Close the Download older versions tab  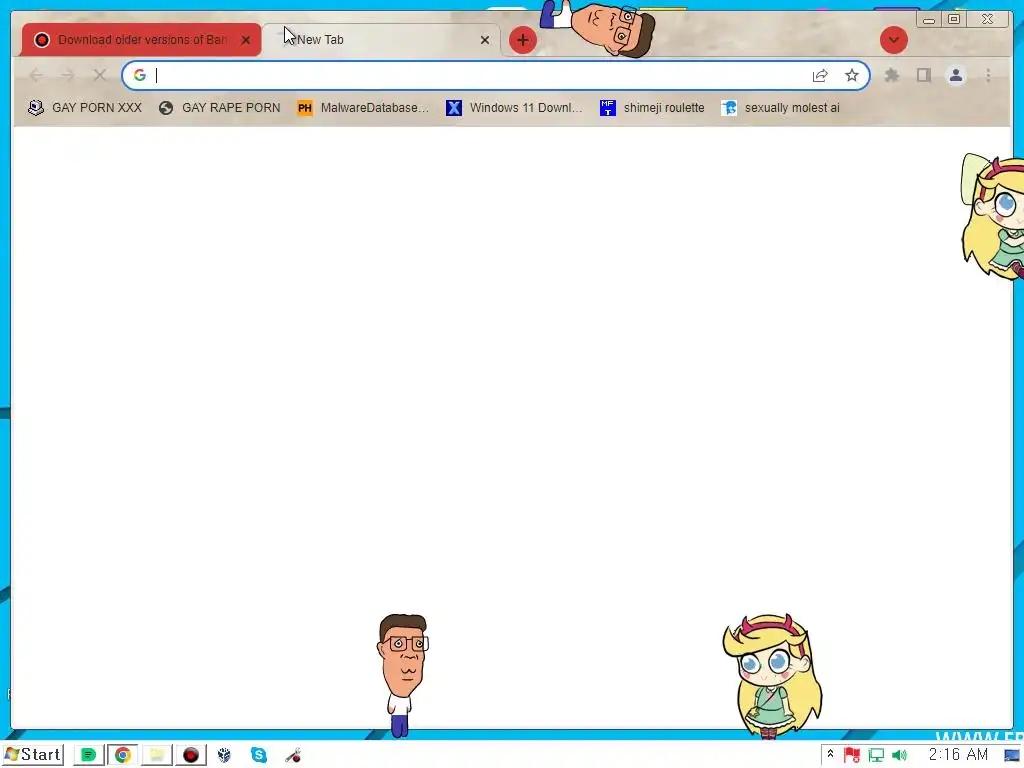pos(246,40)
